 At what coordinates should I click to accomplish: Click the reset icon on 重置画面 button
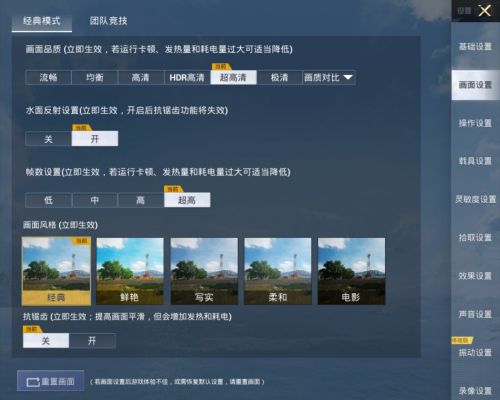click(33, 382)
